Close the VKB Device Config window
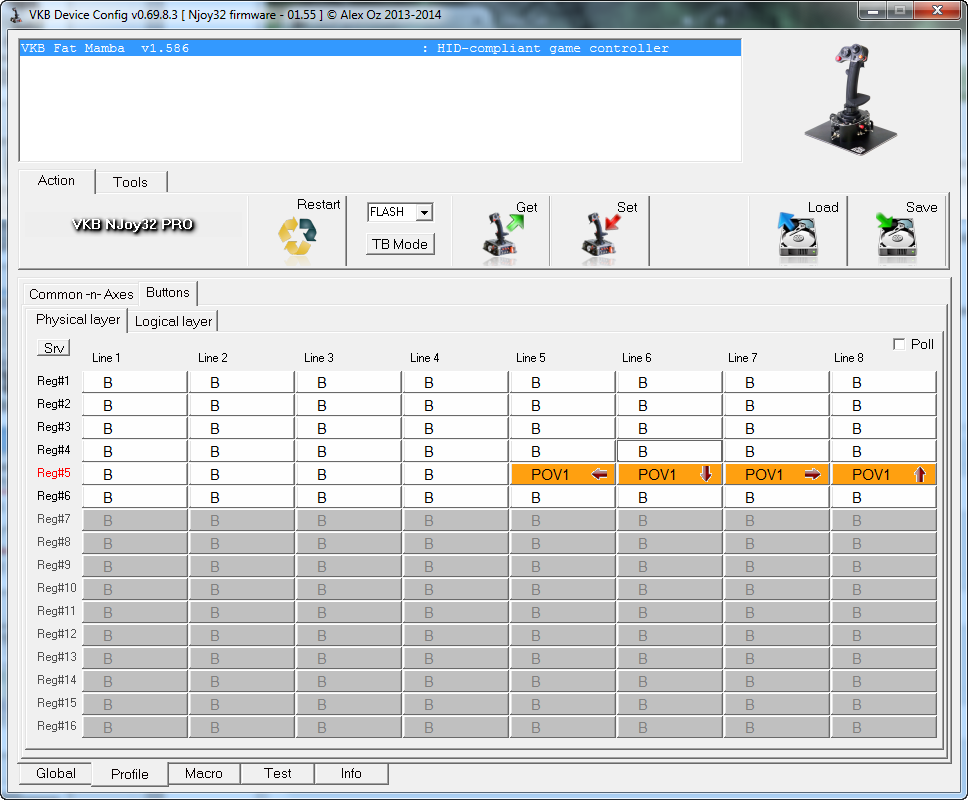This screenshot has height=800, width=968. pyautogui.click(x=937, y=10)
